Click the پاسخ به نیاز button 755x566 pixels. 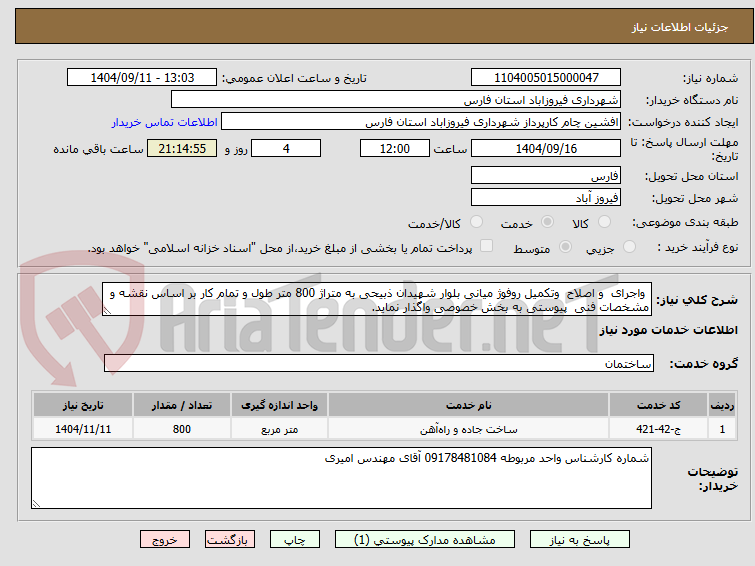coord(580,540)
